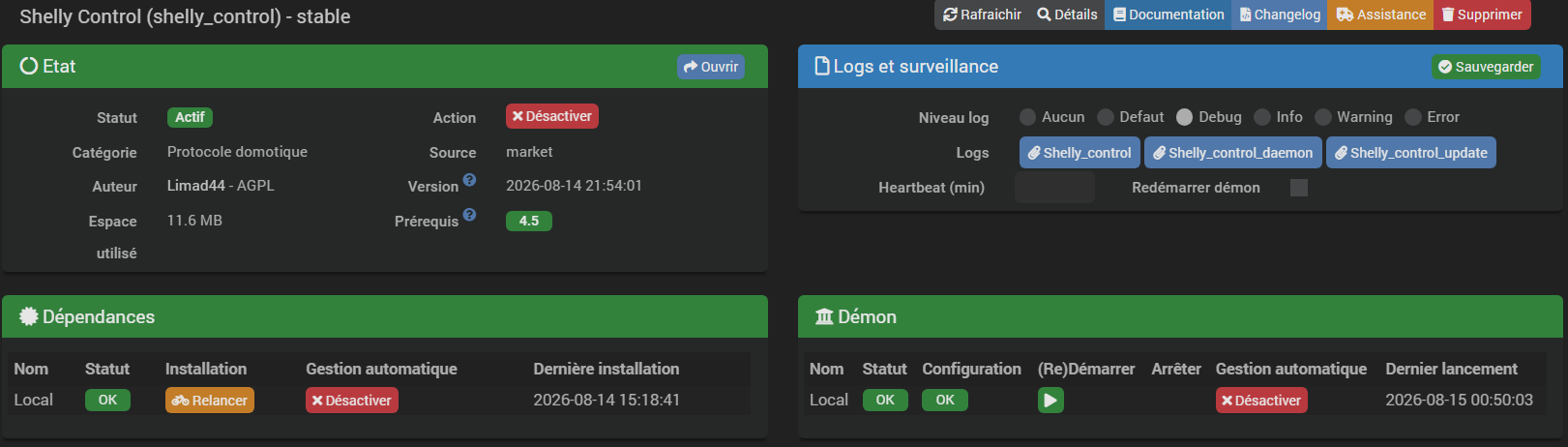Click the Démon Statut OK badge
The image size is (1568, 447).
coord(885,401)
